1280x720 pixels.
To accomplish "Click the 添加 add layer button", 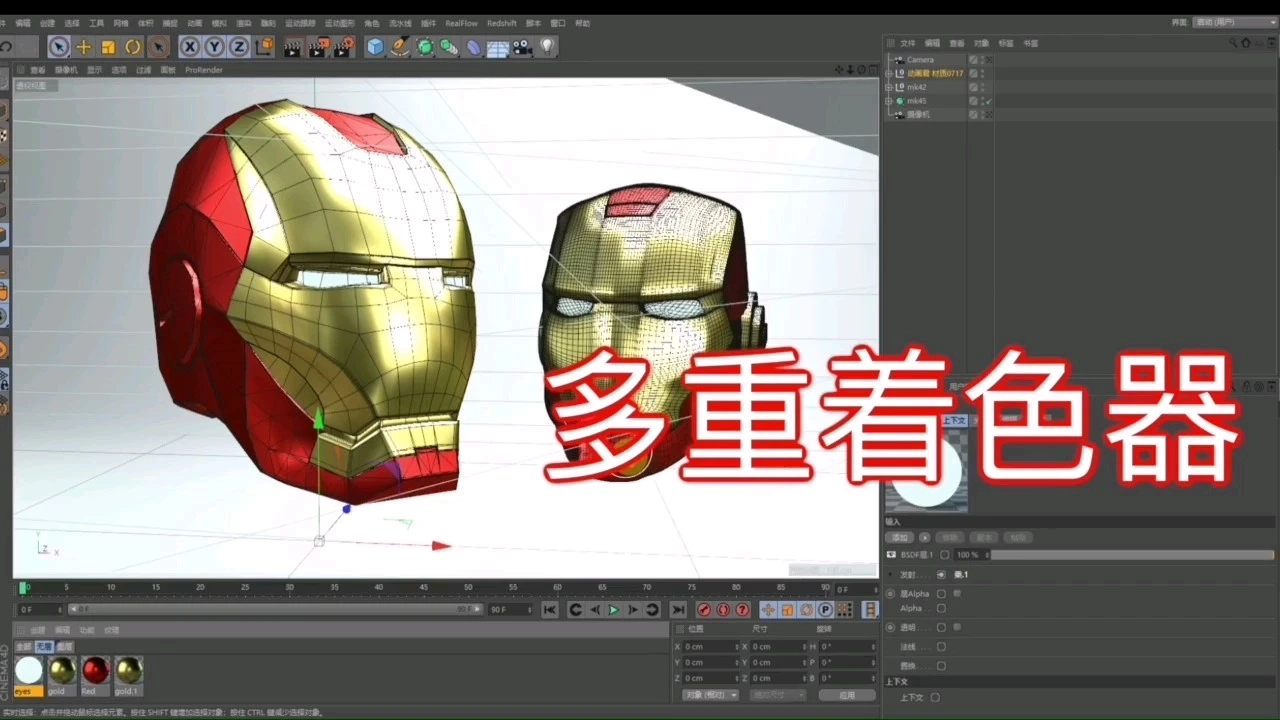I will point(899,538).
